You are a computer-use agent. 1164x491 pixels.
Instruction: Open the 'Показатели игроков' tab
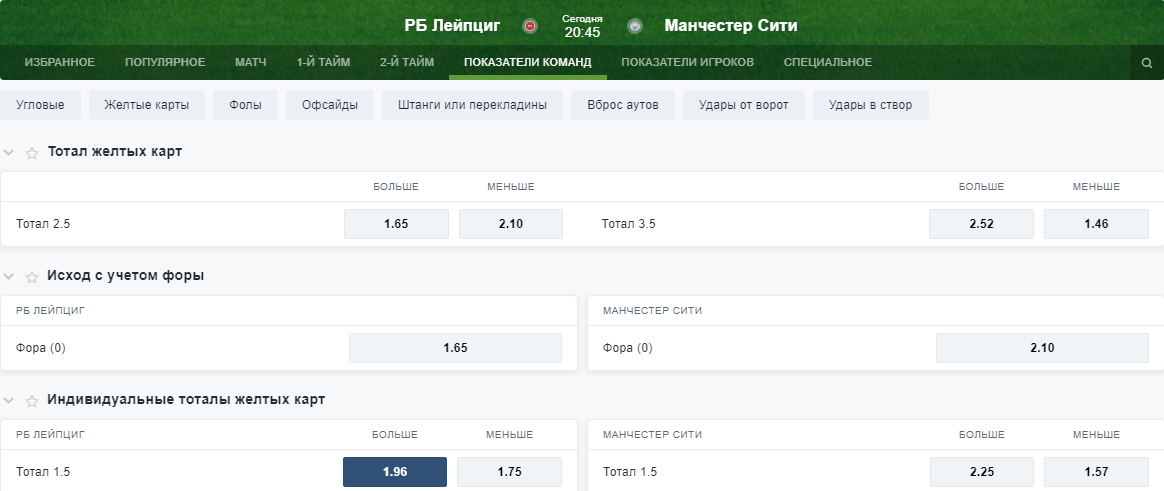tap(687, 63)
